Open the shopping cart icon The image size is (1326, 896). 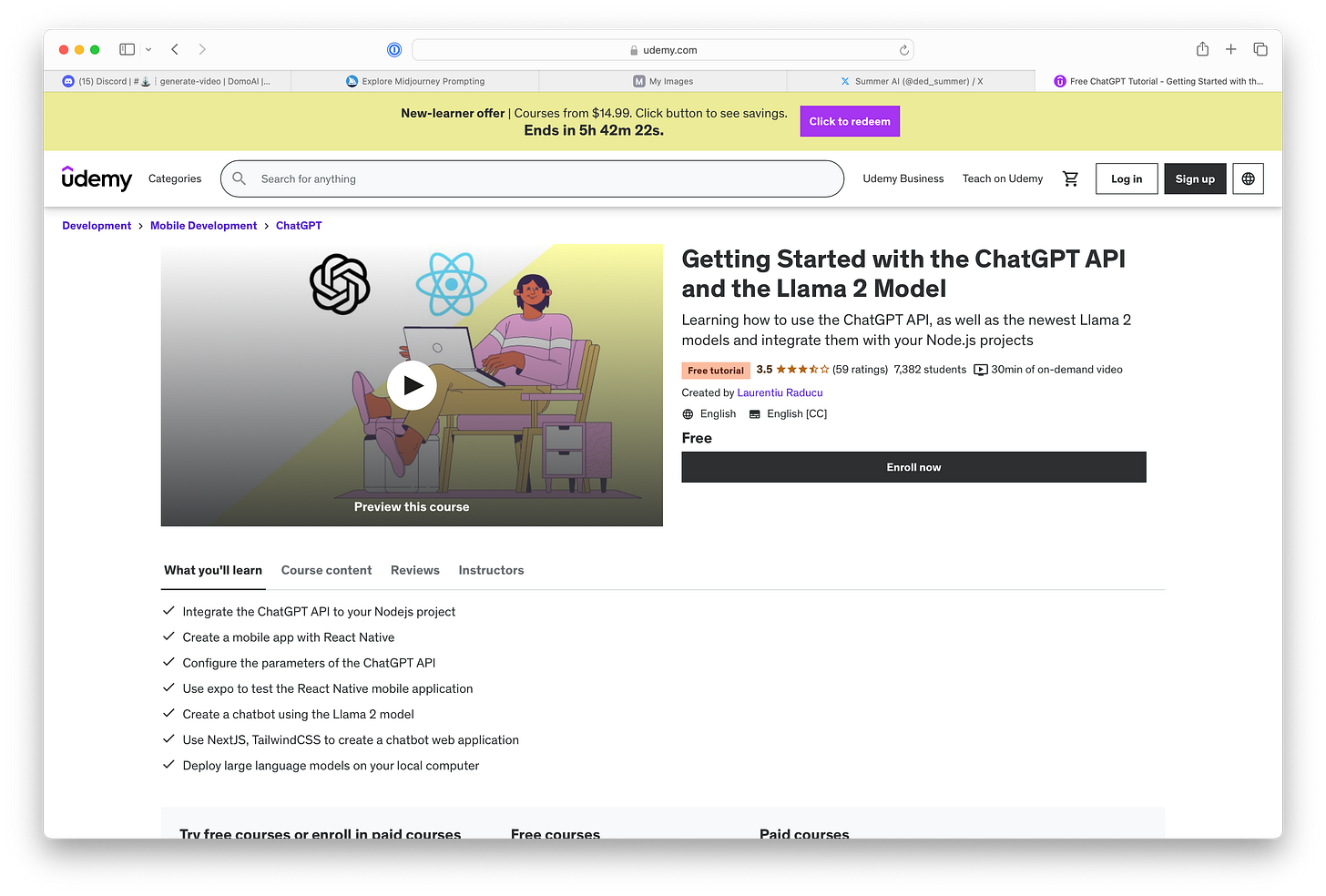click(1071, 178)
